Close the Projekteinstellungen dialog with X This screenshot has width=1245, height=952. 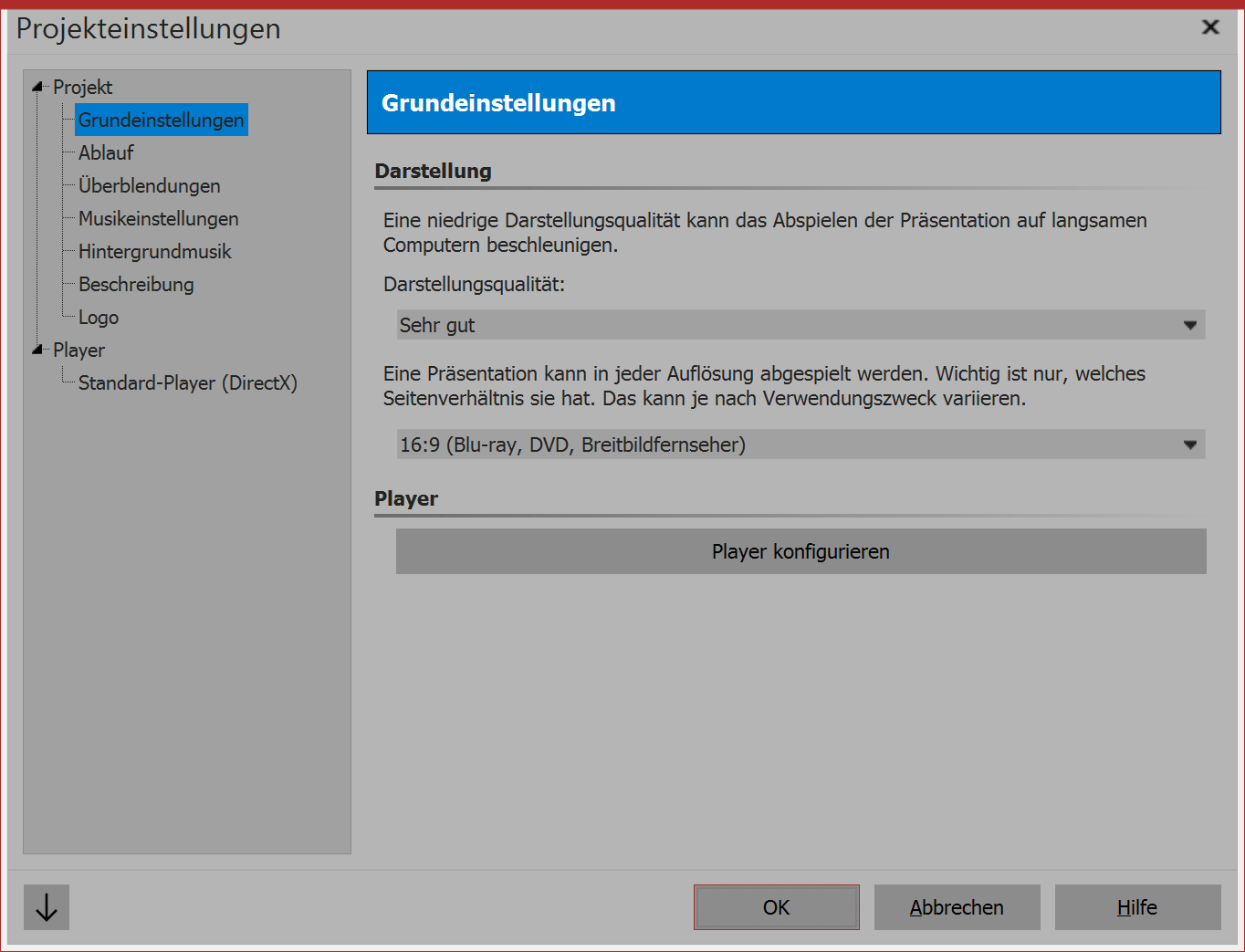pyautogui.click(x=1210, y=27)
